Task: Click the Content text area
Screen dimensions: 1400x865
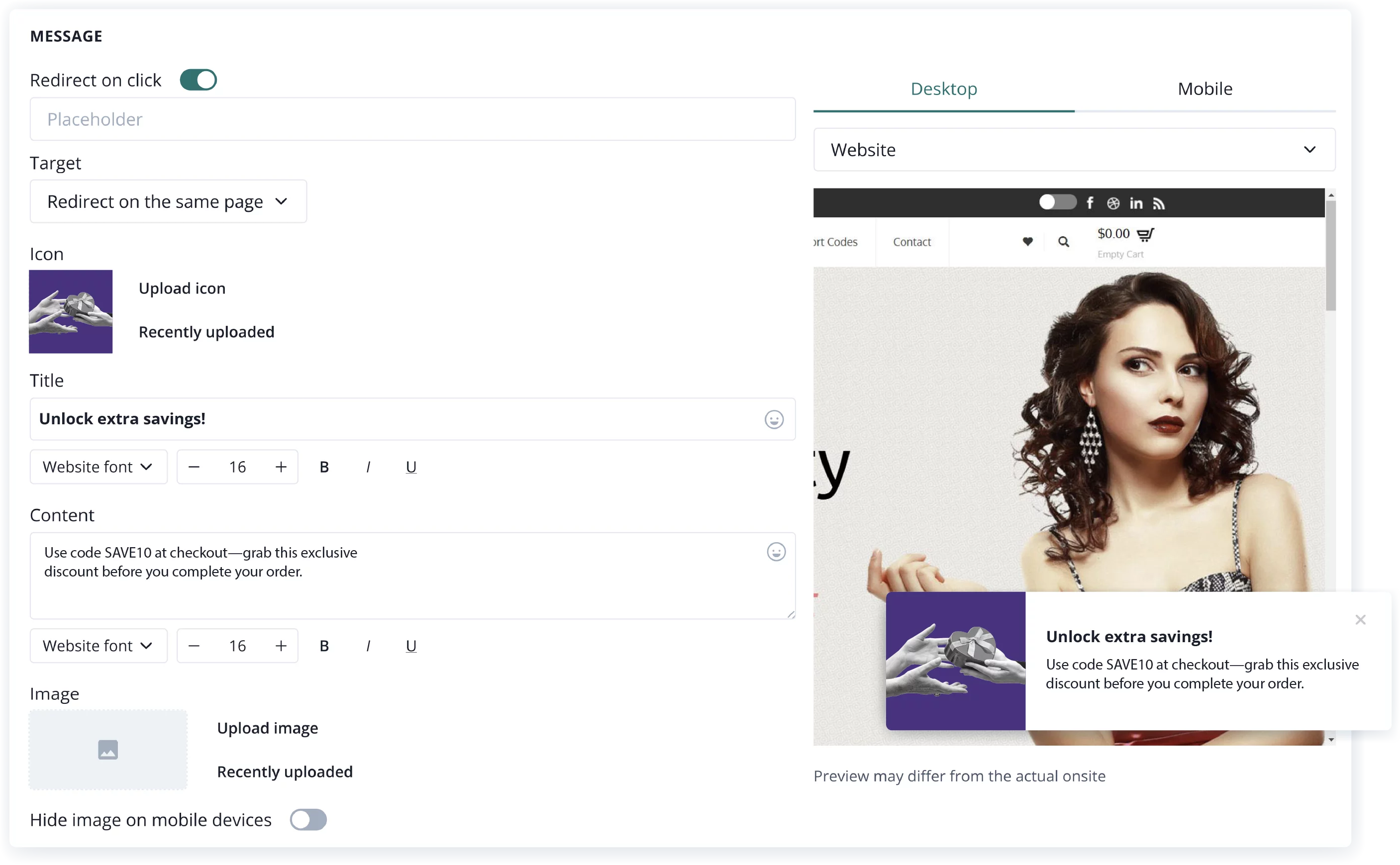Action: pyautogui.click(x=412, y=576)
